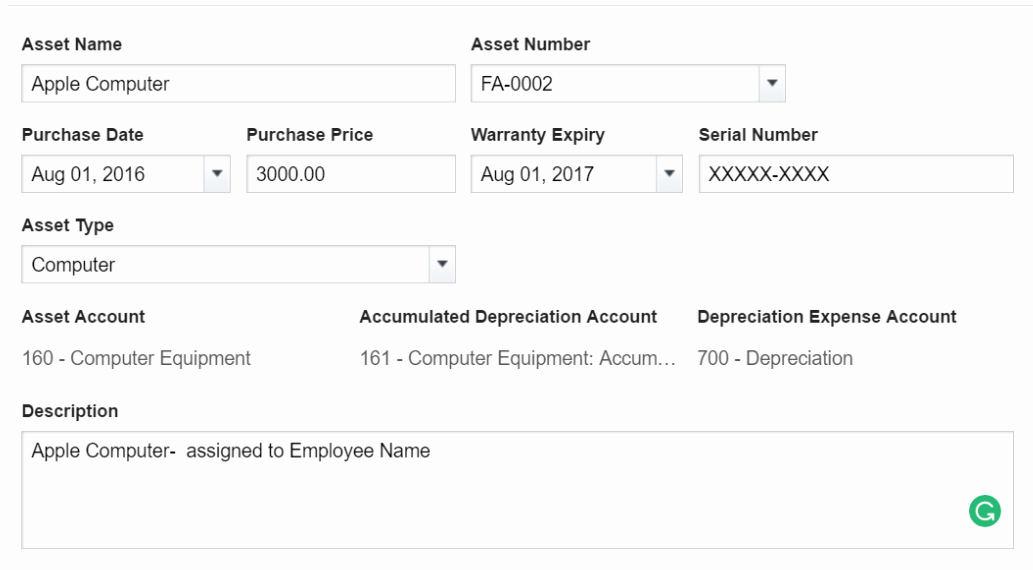1033x570 pixels.
Task: Click the Asset Name field with Apple Computer
Action: click(238, 83)
